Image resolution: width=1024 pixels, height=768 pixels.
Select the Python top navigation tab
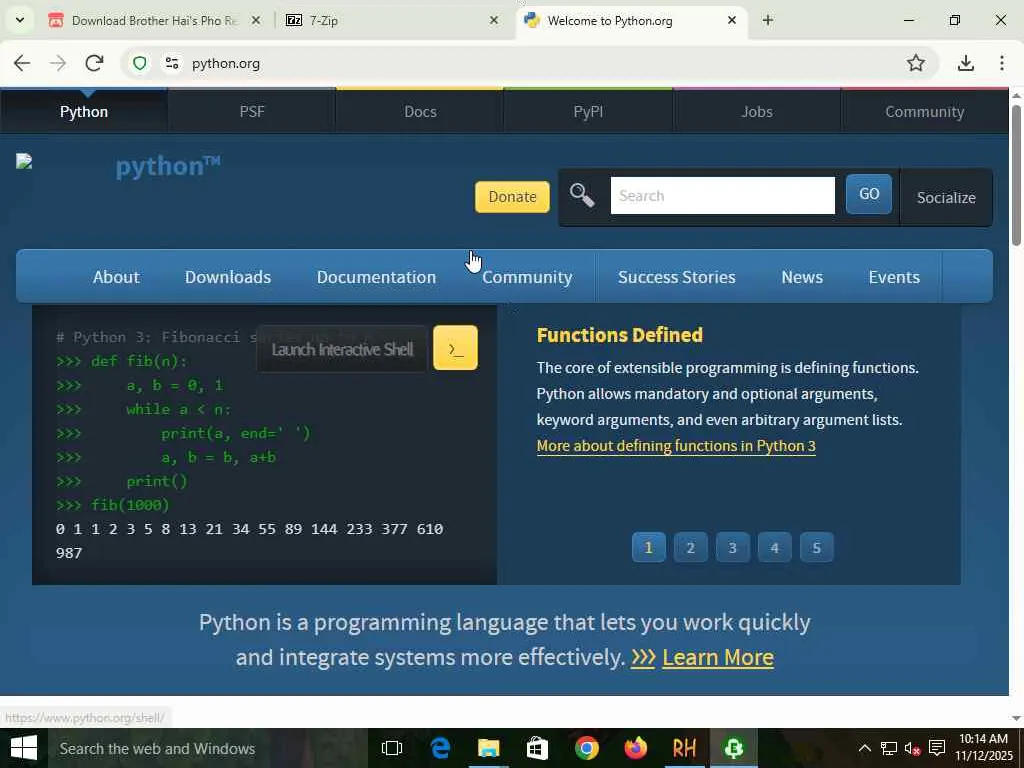coord(84,112)
